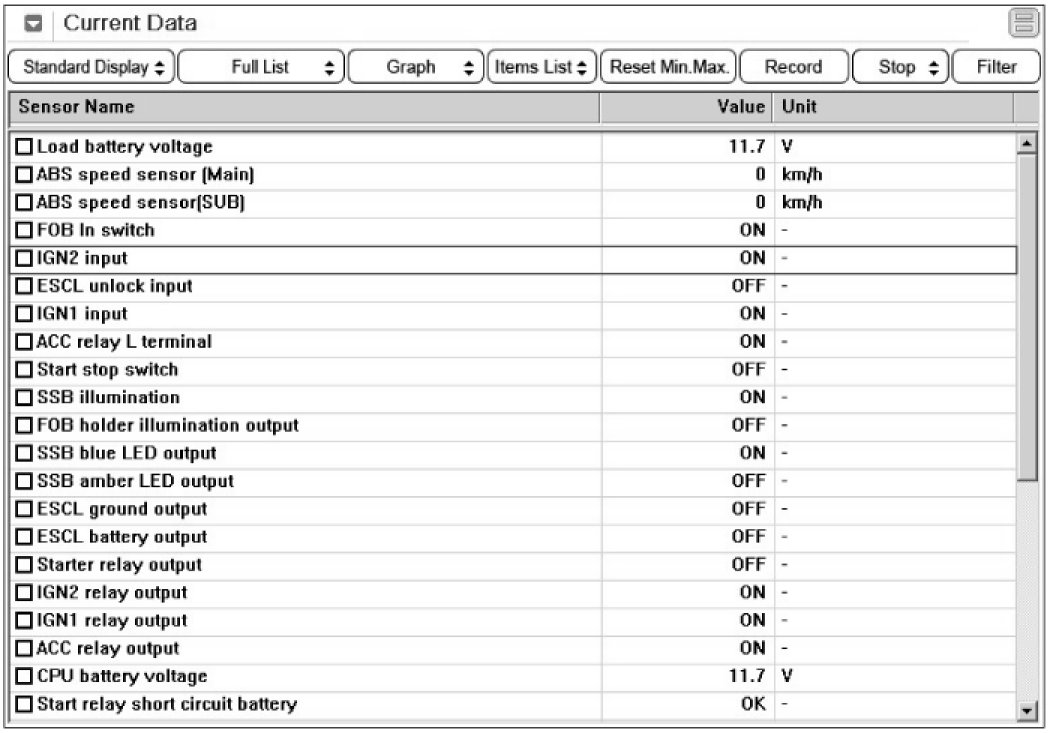Click the Record button
The height and width of the screenshot is (733, 1050).
click(793, 68)
